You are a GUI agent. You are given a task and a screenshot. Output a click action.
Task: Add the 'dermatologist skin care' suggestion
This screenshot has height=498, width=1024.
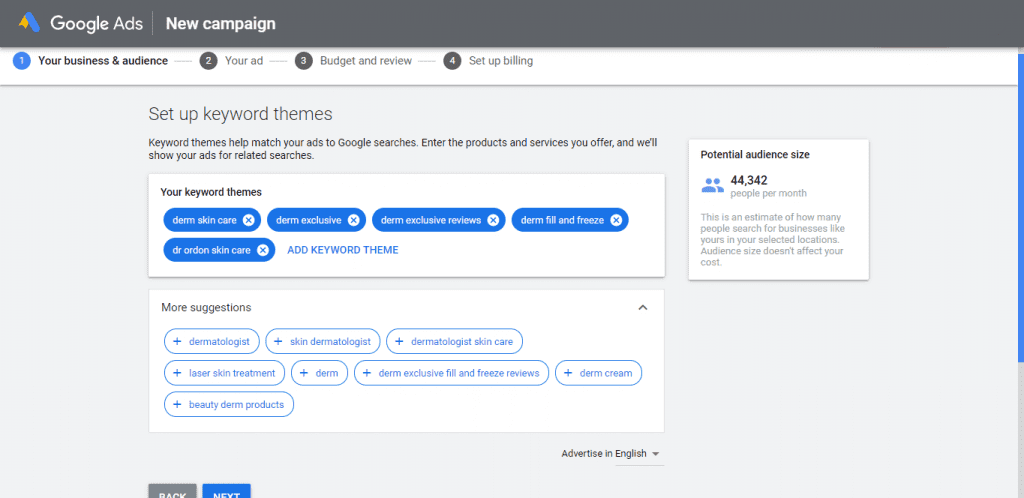[454, 342]
